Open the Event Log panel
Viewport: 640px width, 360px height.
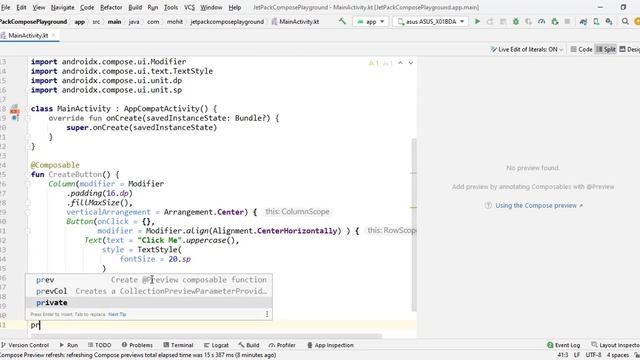(564, 345)
